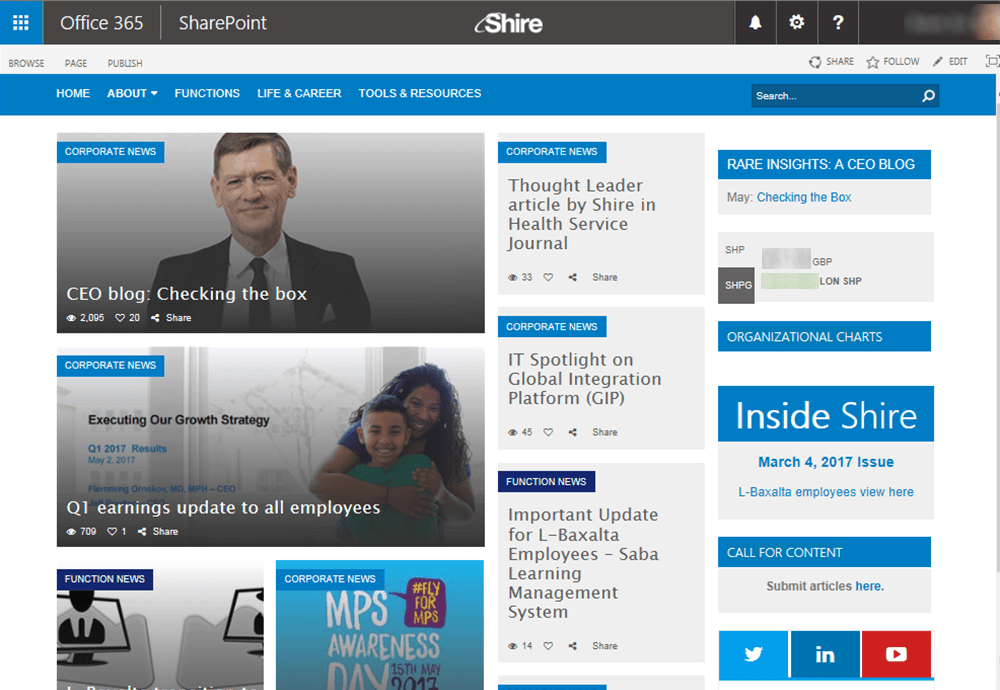This screenshot has height=690, width=1000.
Task: Open the Browse ribbon tab
Action: tap(26, 63)
